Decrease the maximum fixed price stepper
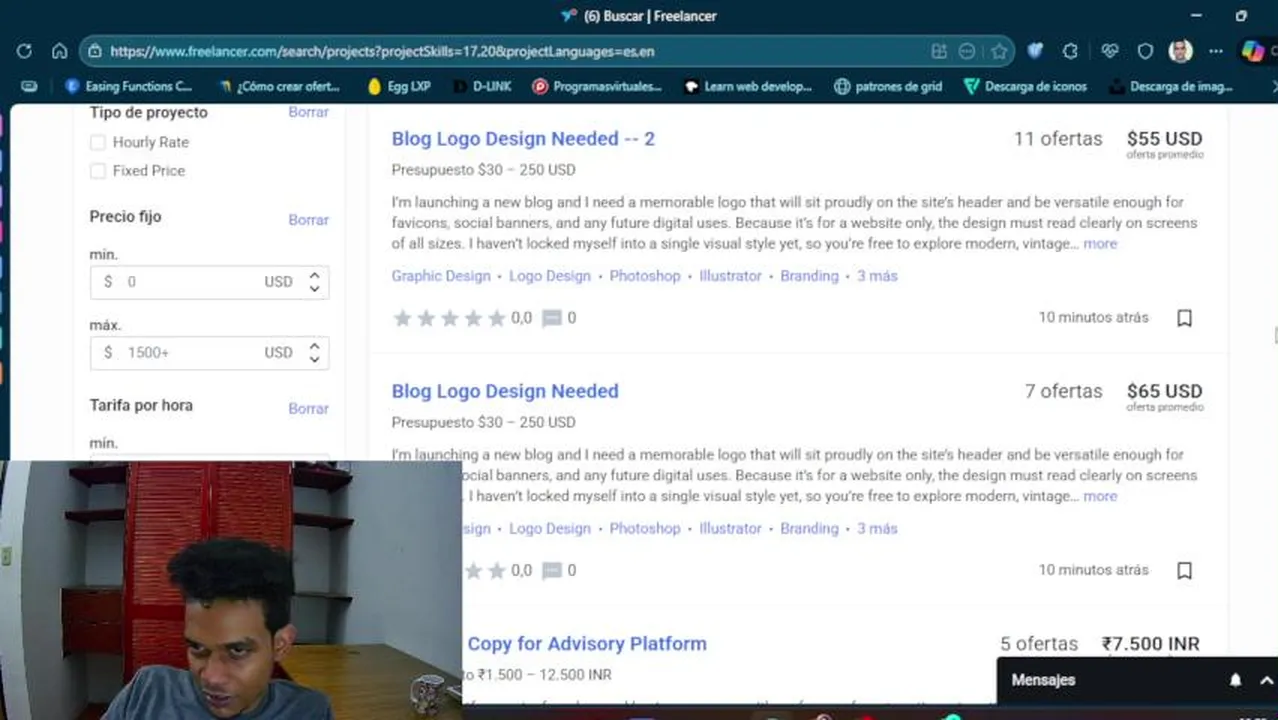Screen dimensions: 1278x720 pos(314,359)
